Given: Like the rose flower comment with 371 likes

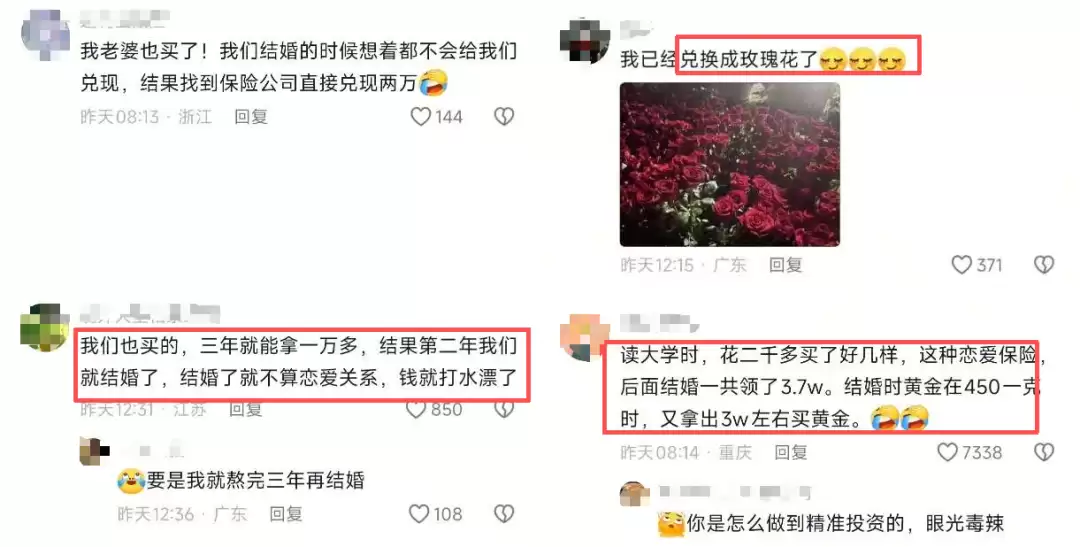Looking at the screenshot, I should [962, 265].
